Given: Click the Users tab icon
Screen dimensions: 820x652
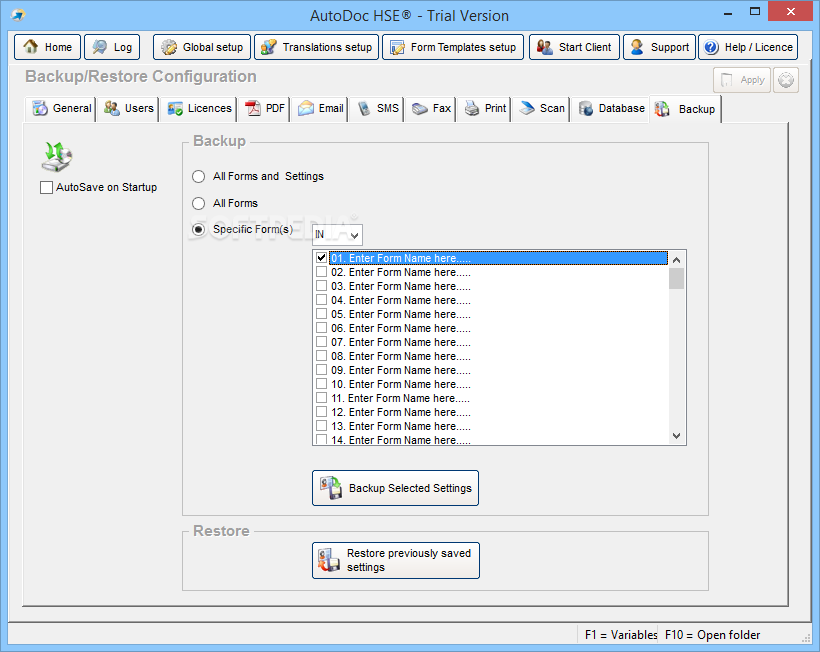Looking at the screenshot, I should click(112, 108).
